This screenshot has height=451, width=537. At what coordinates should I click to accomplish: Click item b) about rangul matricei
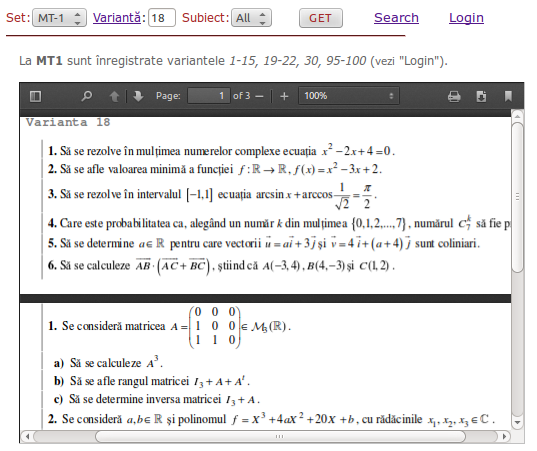152,381
